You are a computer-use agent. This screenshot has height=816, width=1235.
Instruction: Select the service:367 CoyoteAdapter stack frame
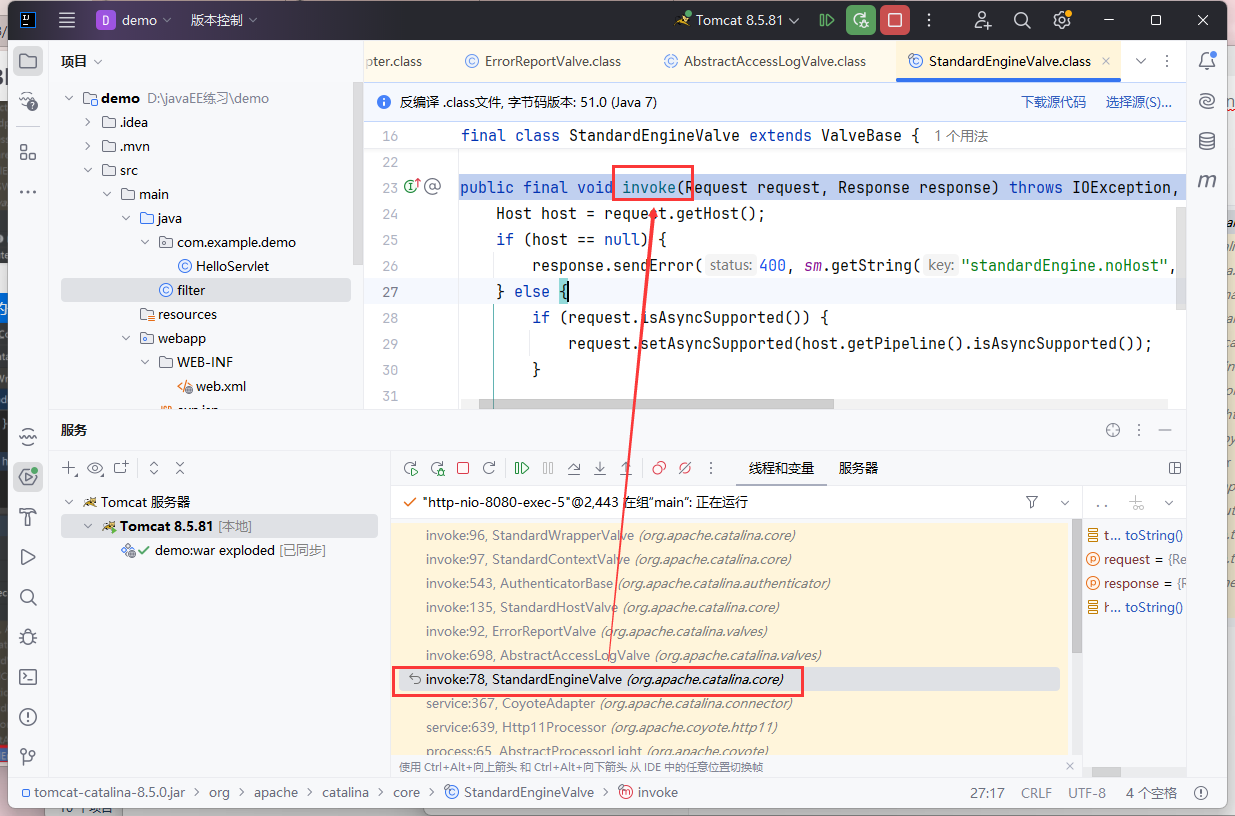point(608,703)
